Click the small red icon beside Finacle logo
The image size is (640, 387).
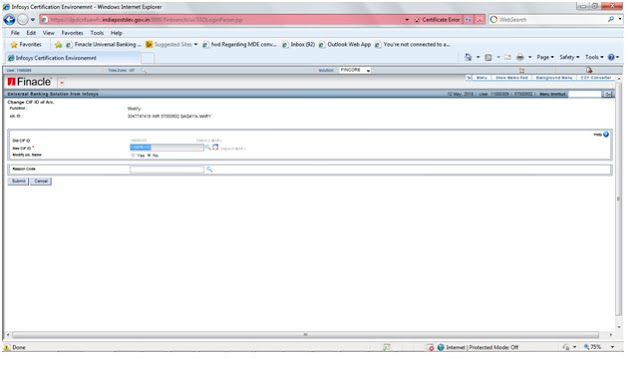point(62,82)
